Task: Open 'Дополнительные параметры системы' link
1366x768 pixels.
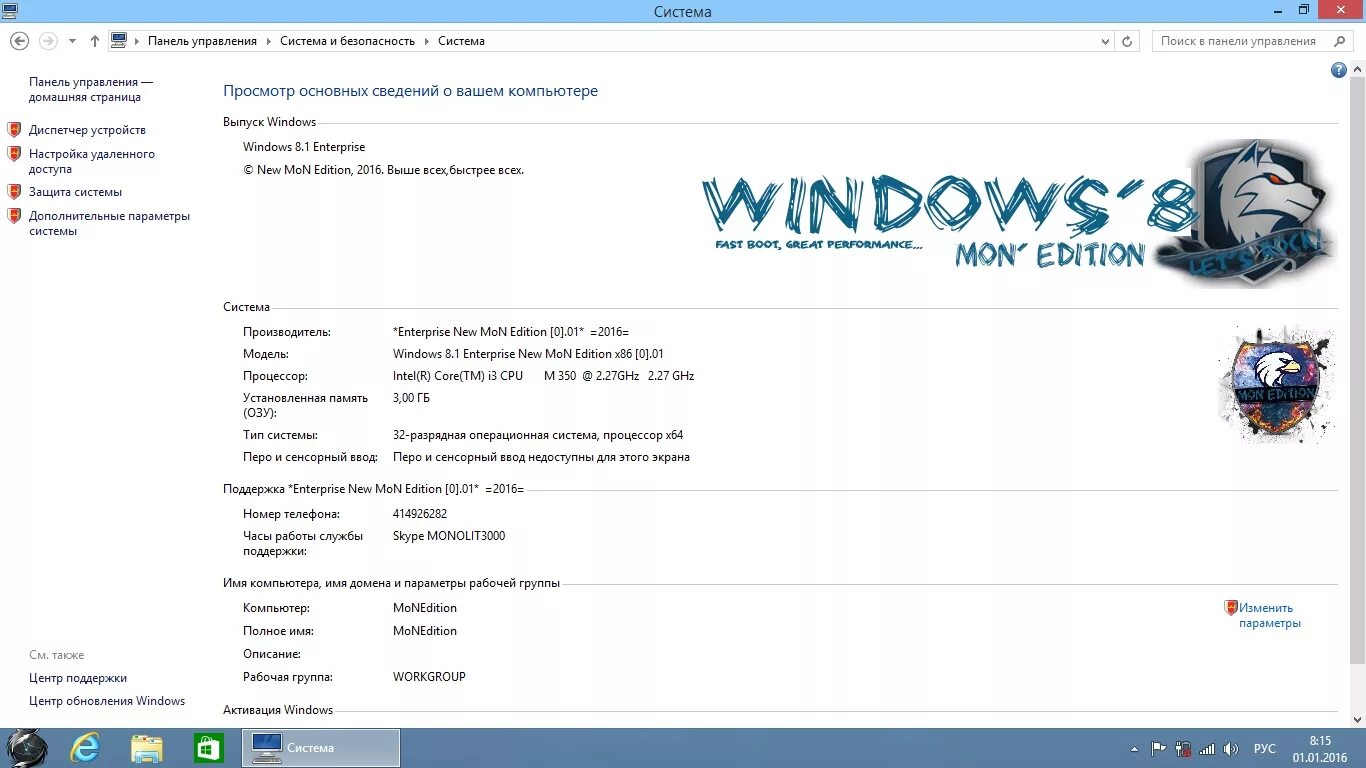Action: pos(109,223)
